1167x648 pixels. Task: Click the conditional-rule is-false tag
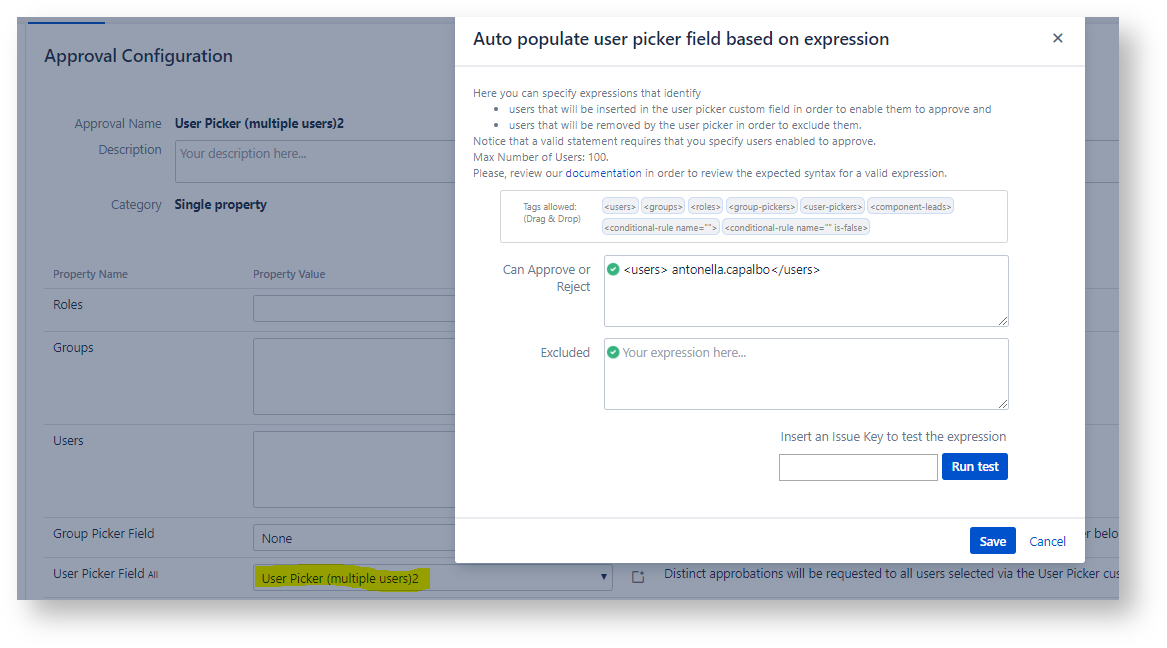point(796,228)
